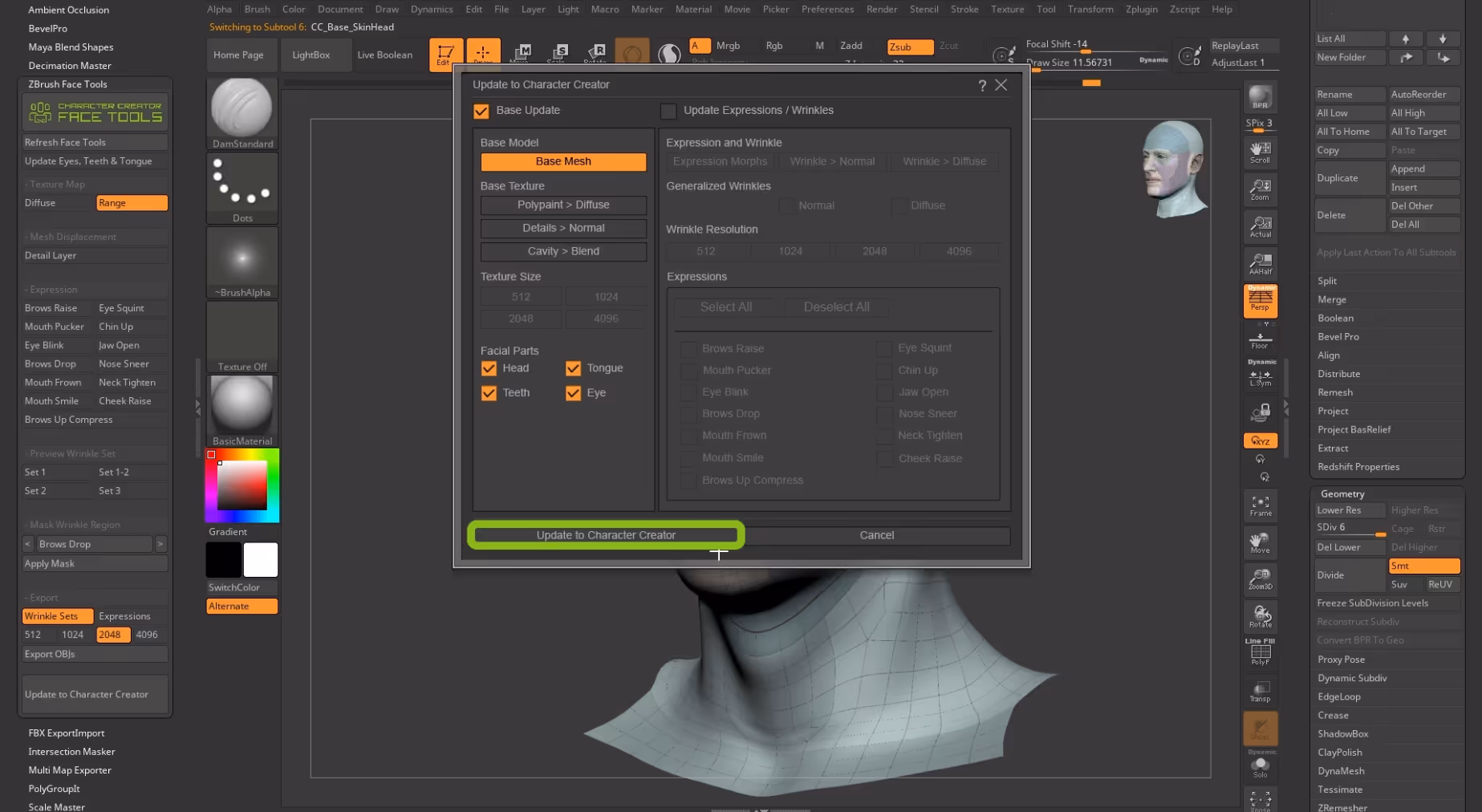The width and height of the screenshot is (1482, 812).
Task: Expand the Decimation Master plugin
Action: tap(70, 66)
